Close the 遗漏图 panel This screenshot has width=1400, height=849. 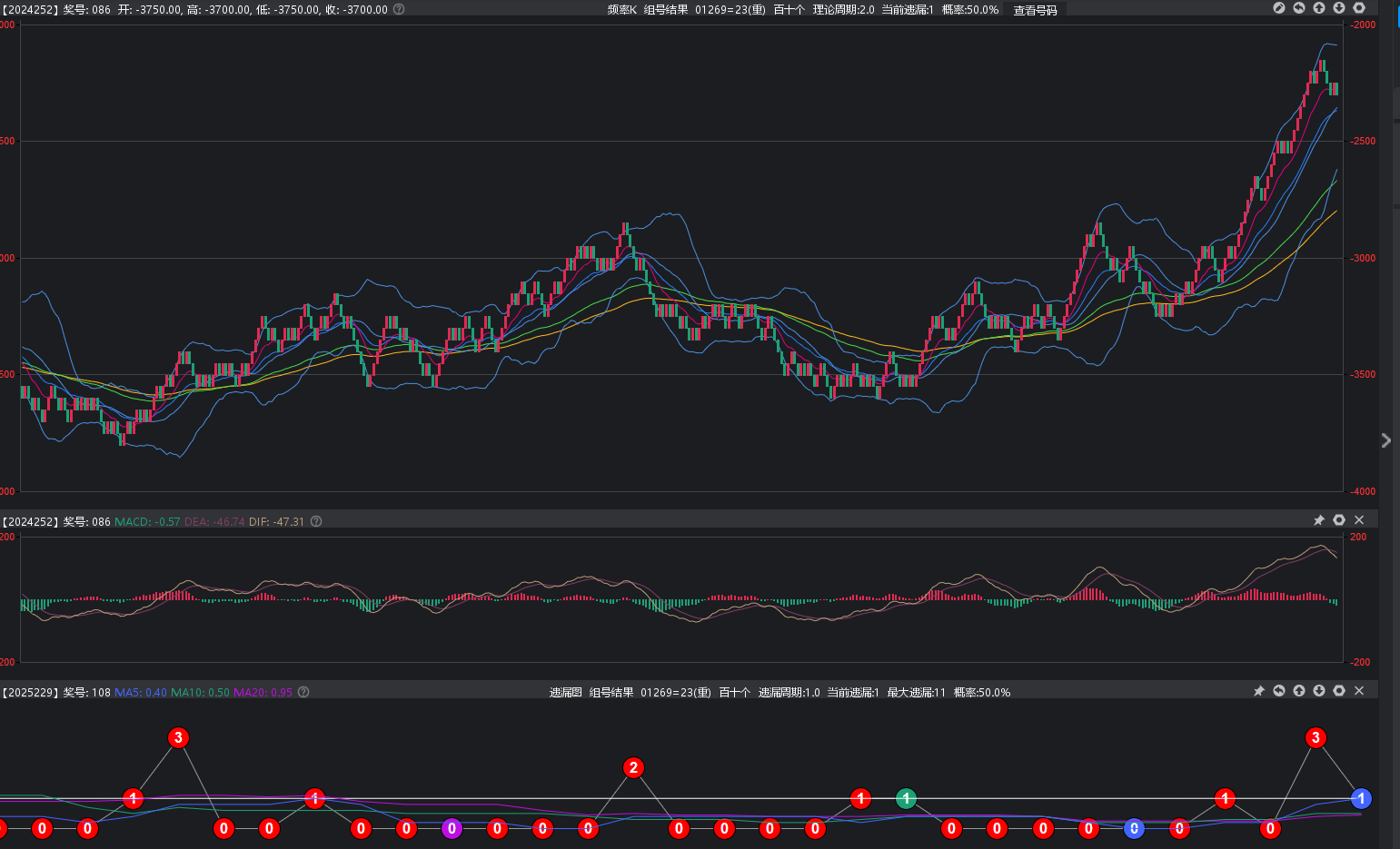click(1359, 691)
